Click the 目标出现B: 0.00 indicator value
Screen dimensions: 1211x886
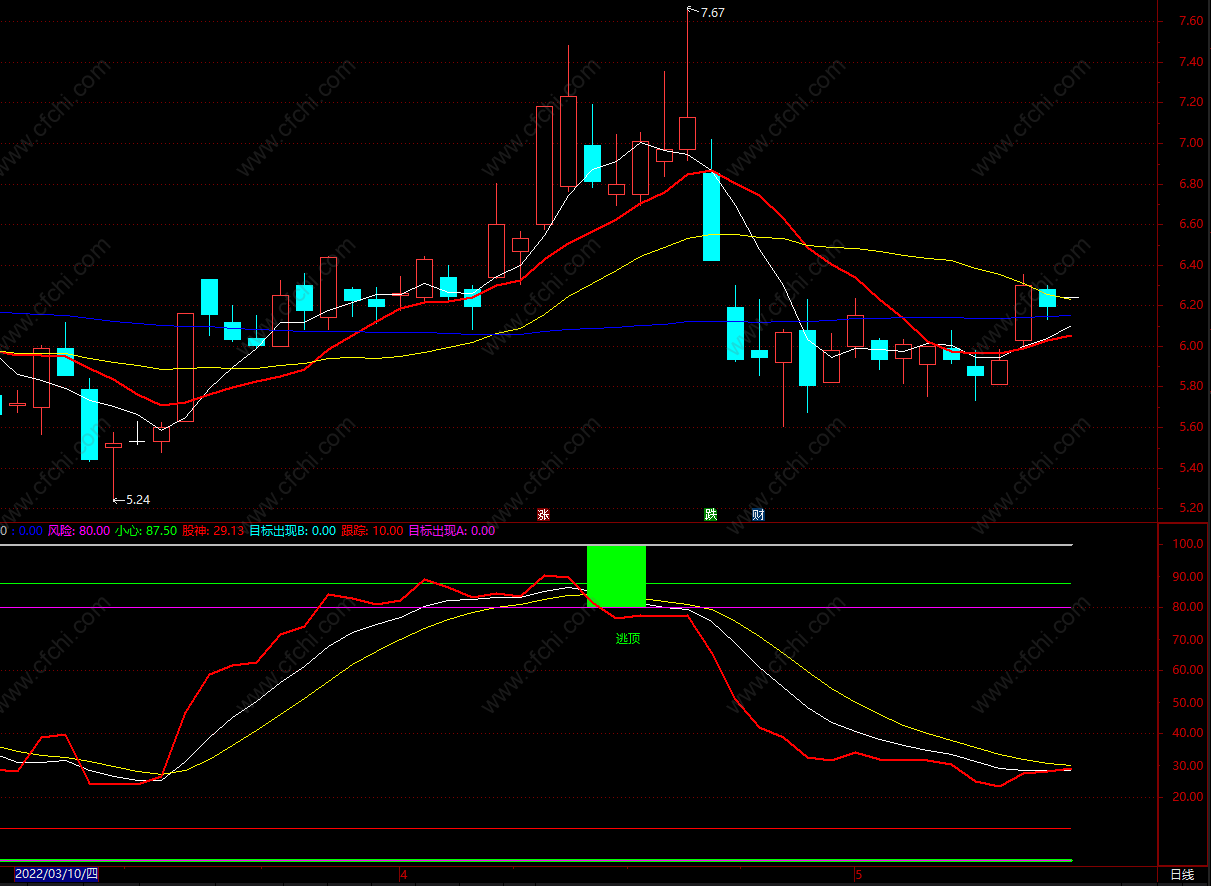[x=292, y=531]
